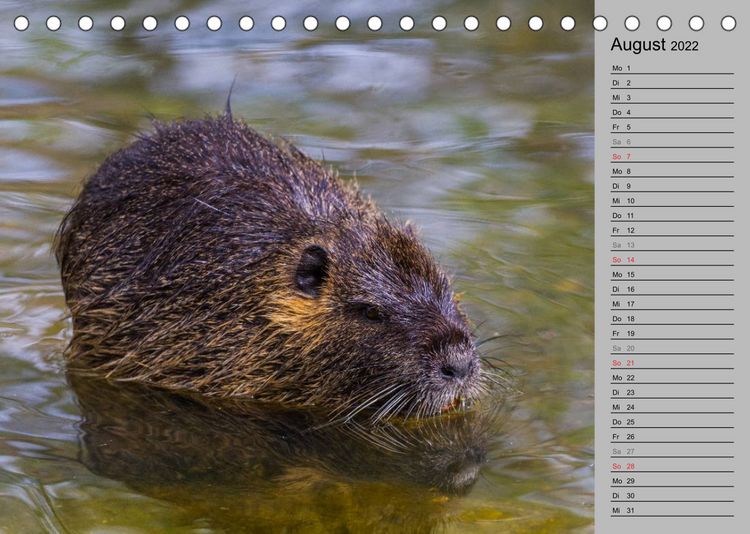The width and height of the screenshot is (750, 534).
Task: Select the 'Di 2' date row
Action: pos(672,83)
